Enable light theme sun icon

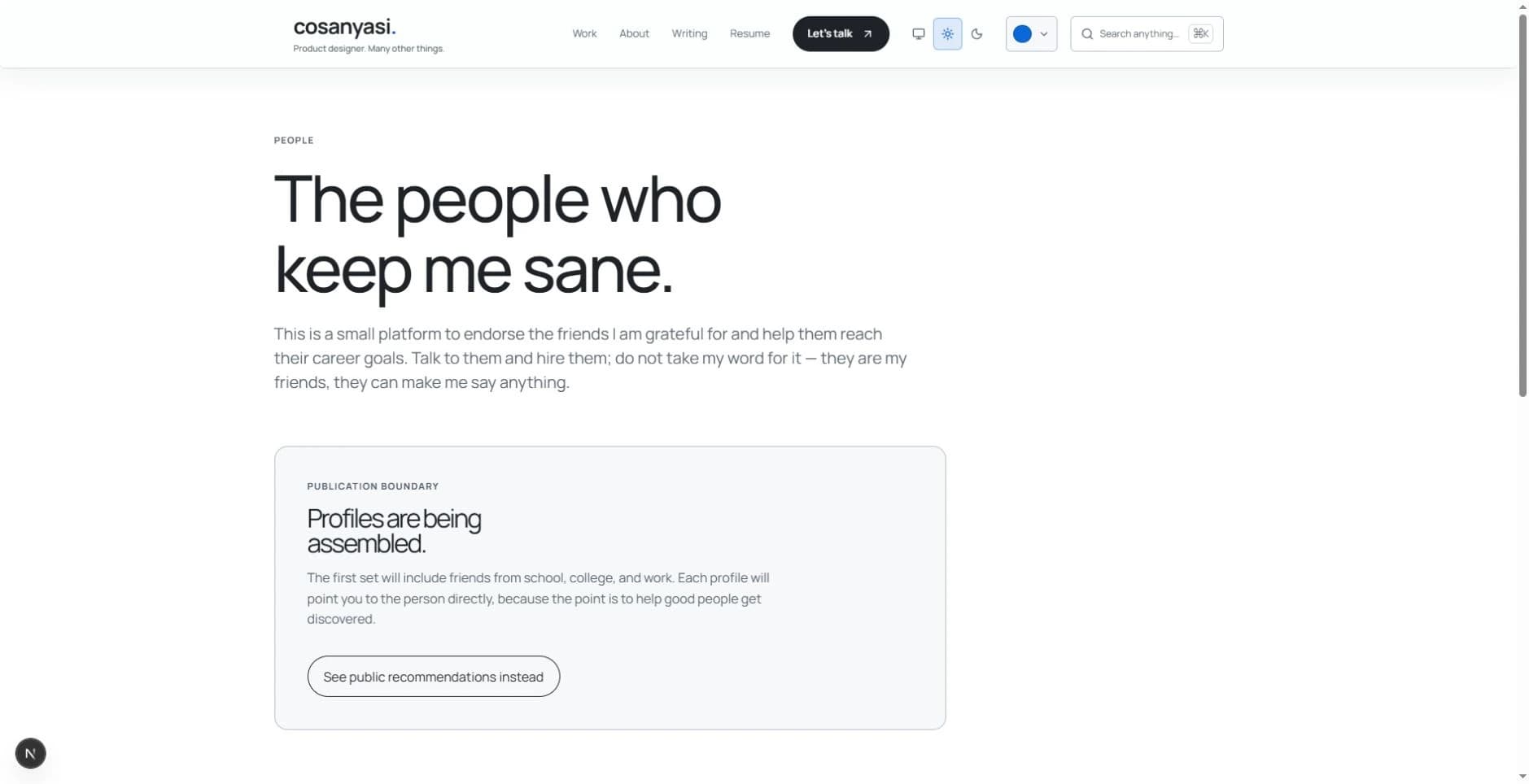(947, 34)
